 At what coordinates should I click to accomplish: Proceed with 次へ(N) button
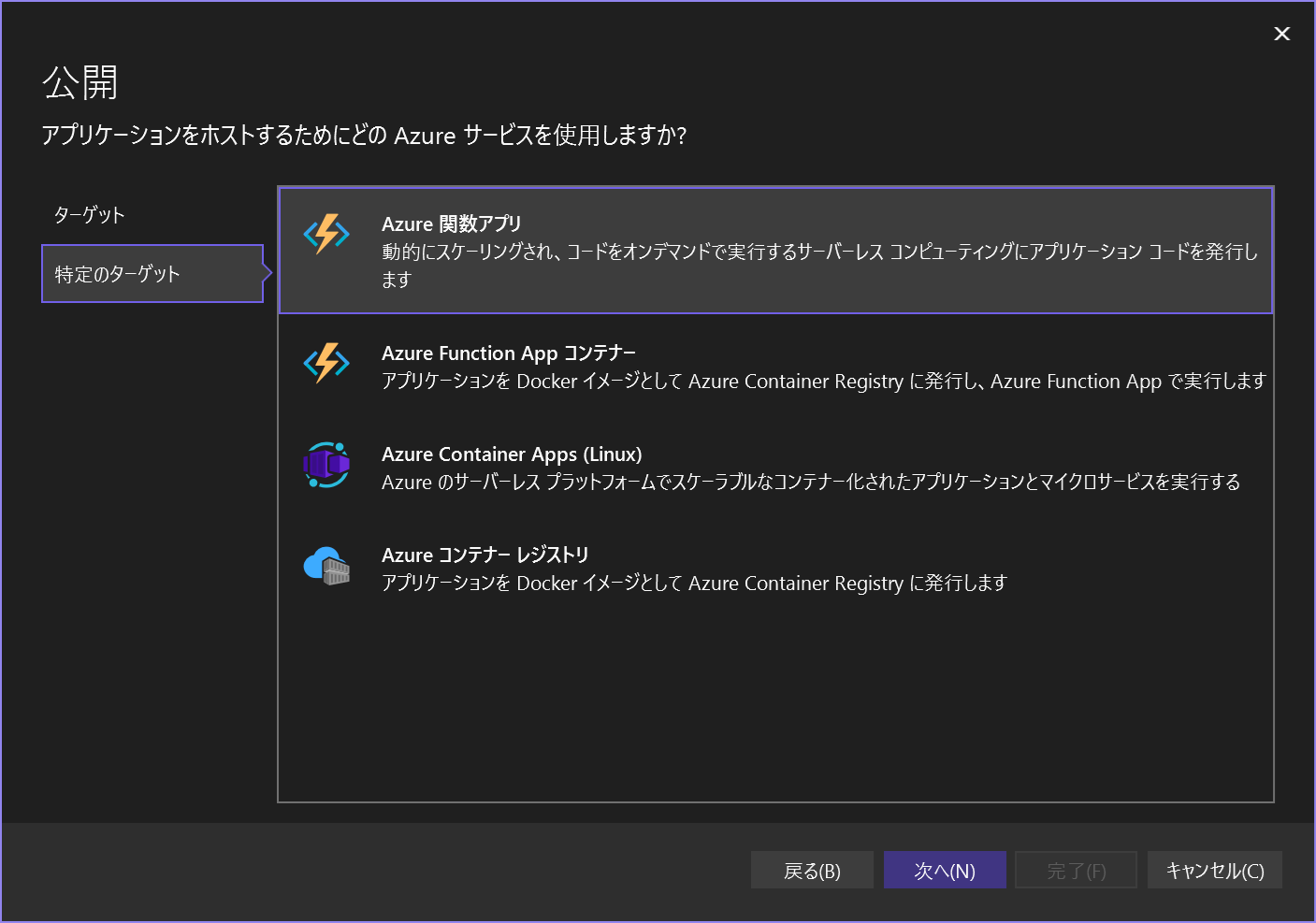click(945, 870)
